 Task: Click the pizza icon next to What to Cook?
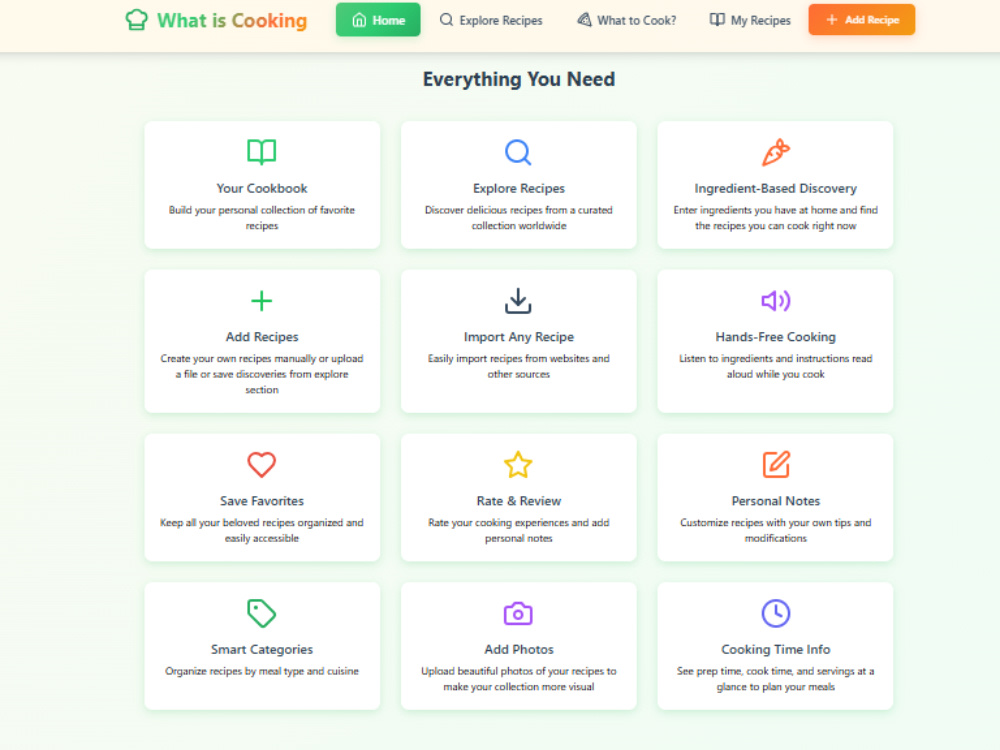pos(584,20)
